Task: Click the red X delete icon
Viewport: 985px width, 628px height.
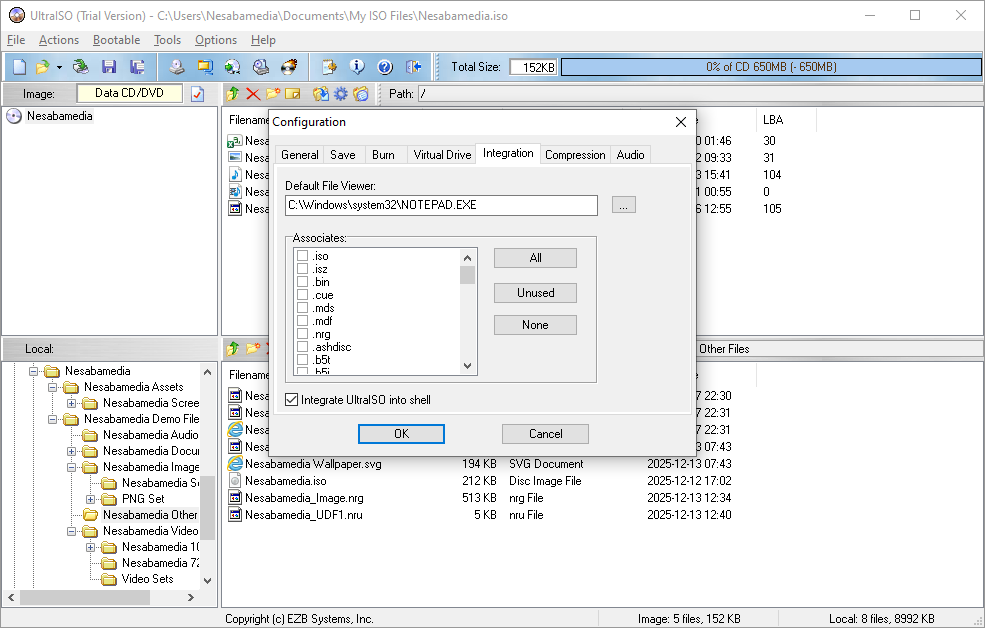Action: 252,94
